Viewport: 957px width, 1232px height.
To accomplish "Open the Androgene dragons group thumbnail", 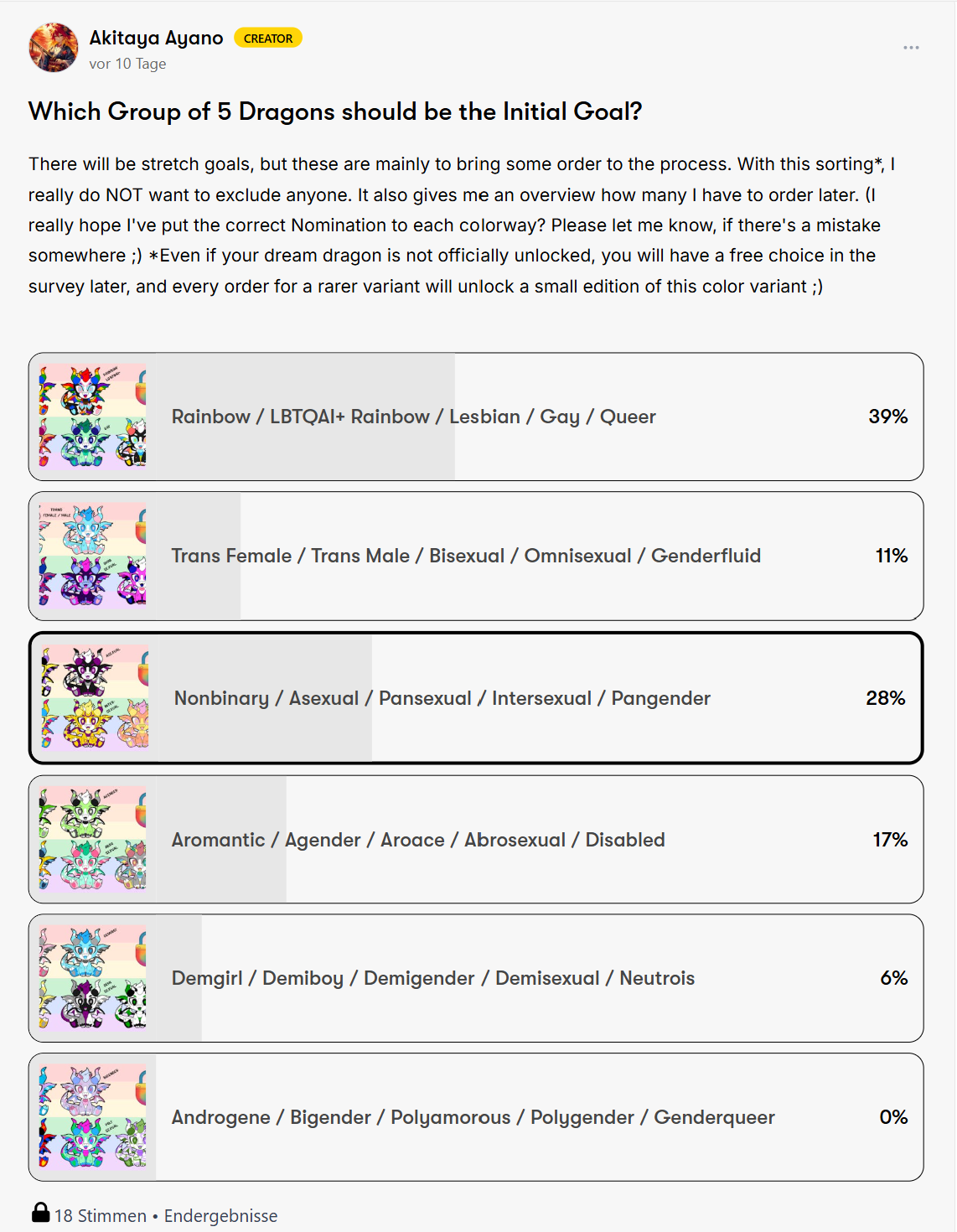I will 93,1117.
